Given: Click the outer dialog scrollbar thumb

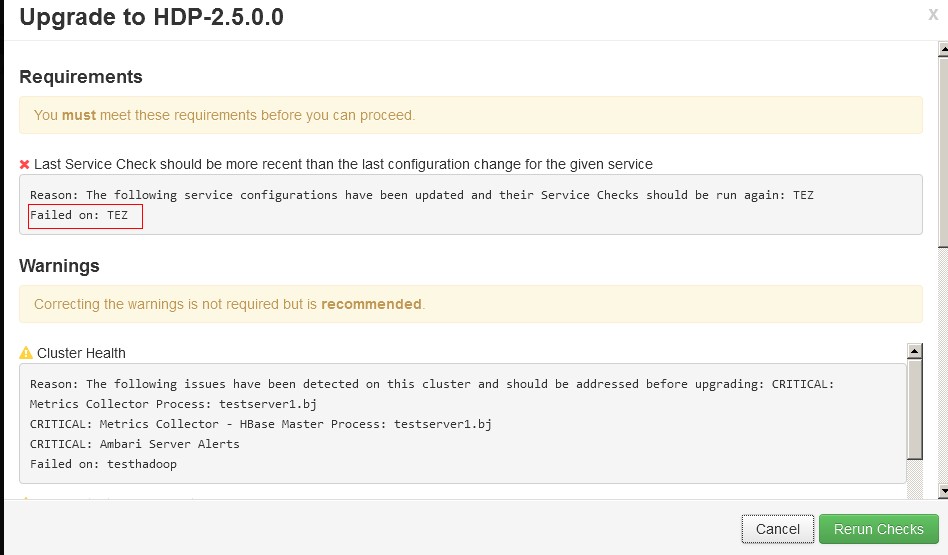Looking at the screenshot, I should pos(942,150).
